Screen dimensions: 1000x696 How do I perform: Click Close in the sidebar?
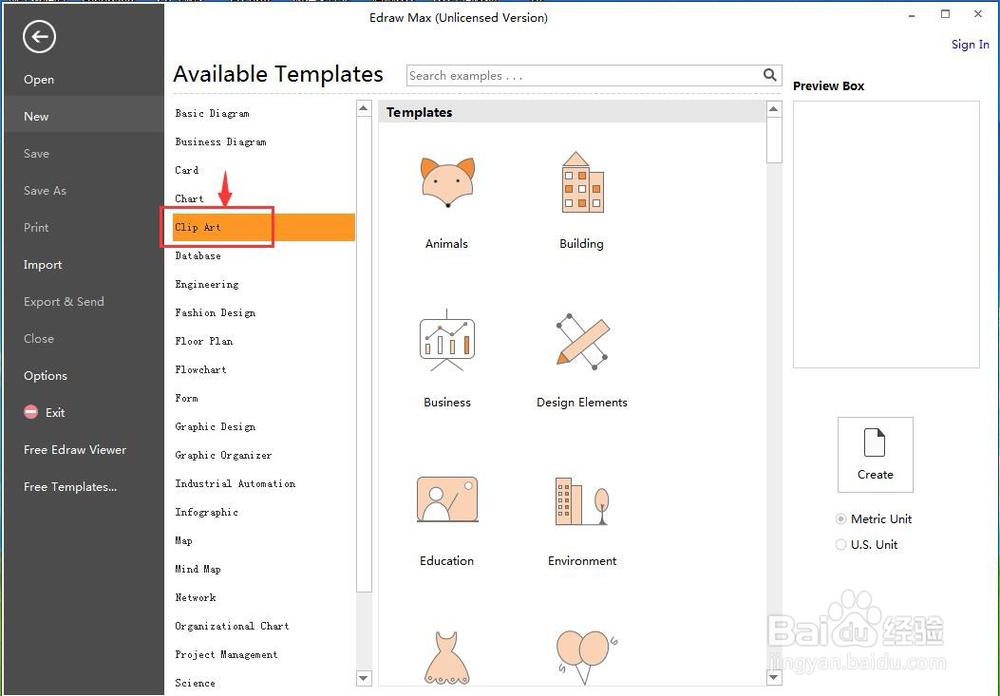38,339
